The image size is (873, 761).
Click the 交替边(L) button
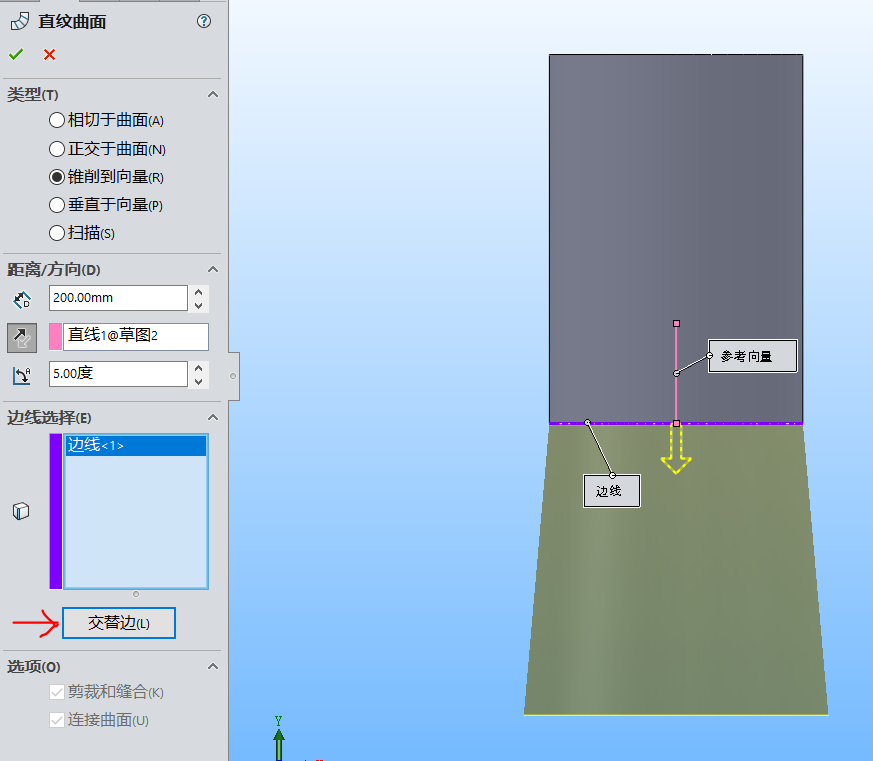(119, 623)
